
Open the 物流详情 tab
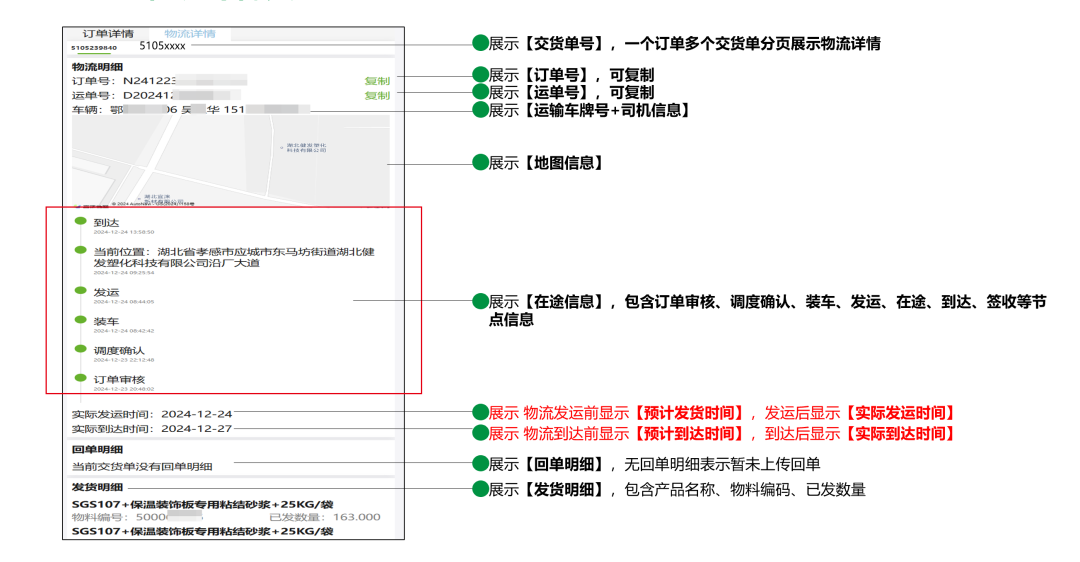[190, 33]
